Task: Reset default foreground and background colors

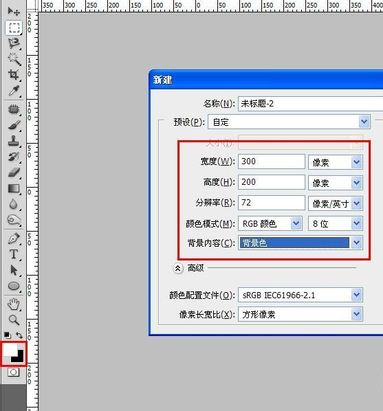Action: 8,335
